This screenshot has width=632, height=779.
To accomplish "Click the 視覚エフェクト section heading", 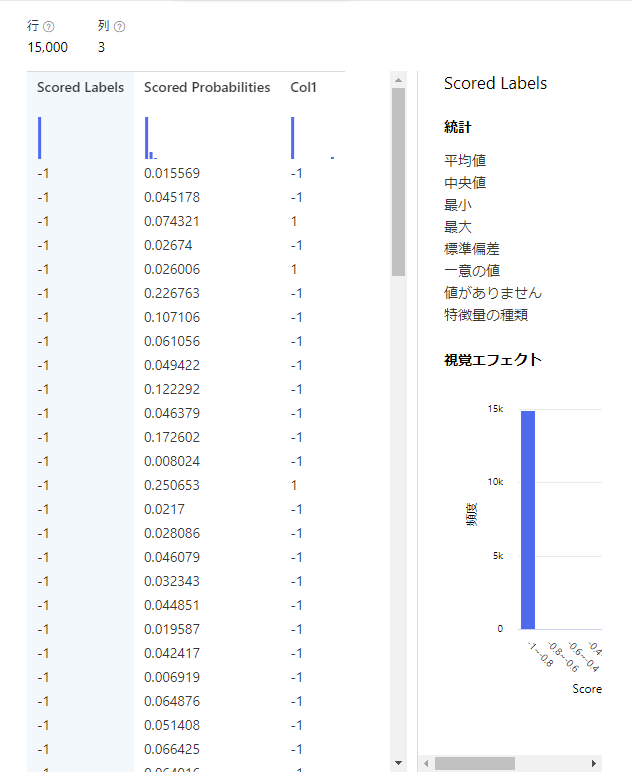I will tap(493, 360).
